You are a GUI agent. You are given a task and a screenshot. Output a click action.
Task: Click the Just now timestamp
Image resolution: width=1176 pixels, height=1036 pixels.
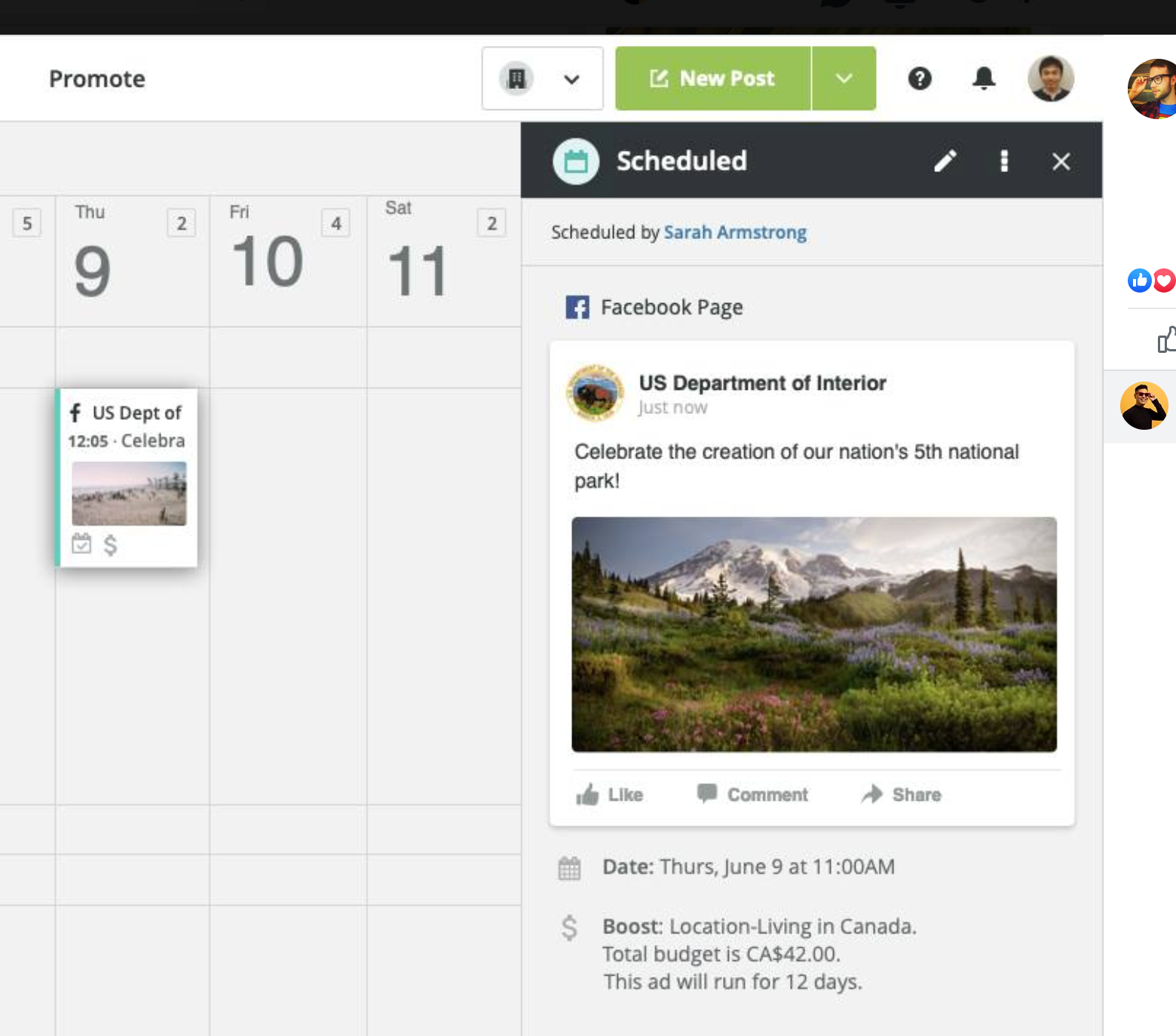coord(672,408)
